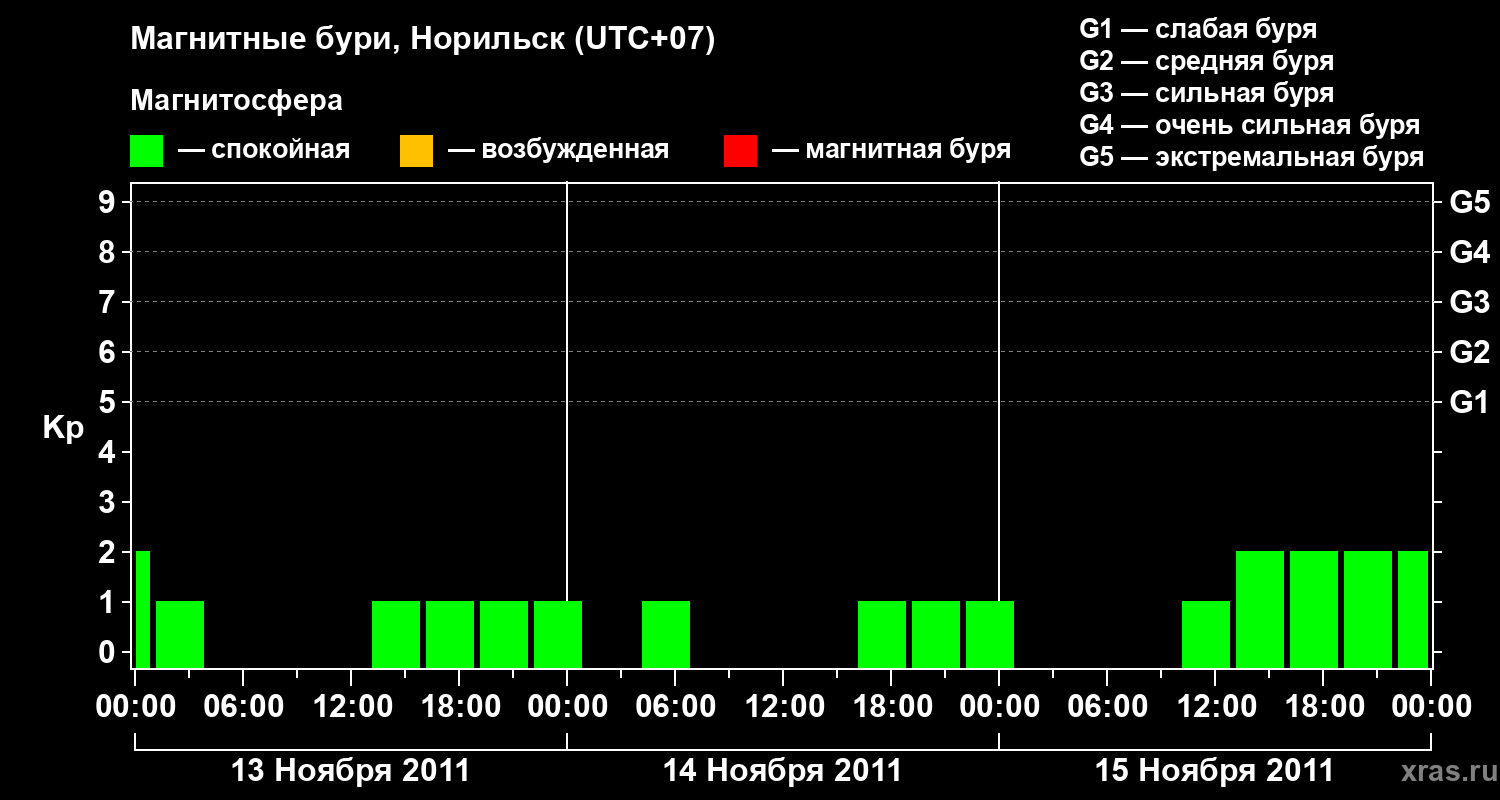Select the 'G1 — слабая буря' legend line

pos(1198,28)
